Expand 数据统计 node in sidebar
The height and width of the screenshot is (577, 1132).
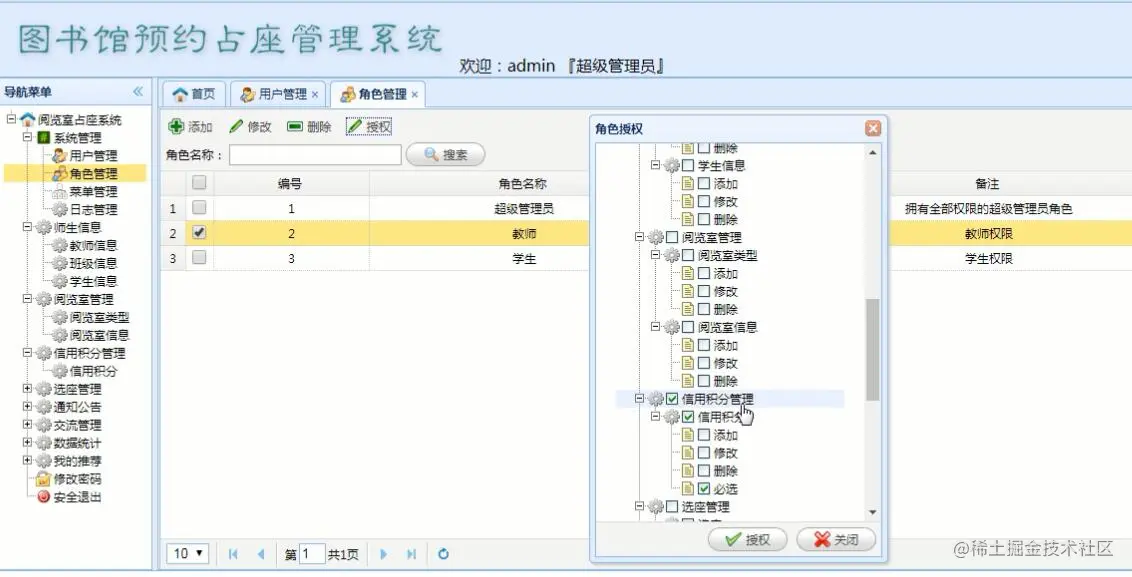27,442
